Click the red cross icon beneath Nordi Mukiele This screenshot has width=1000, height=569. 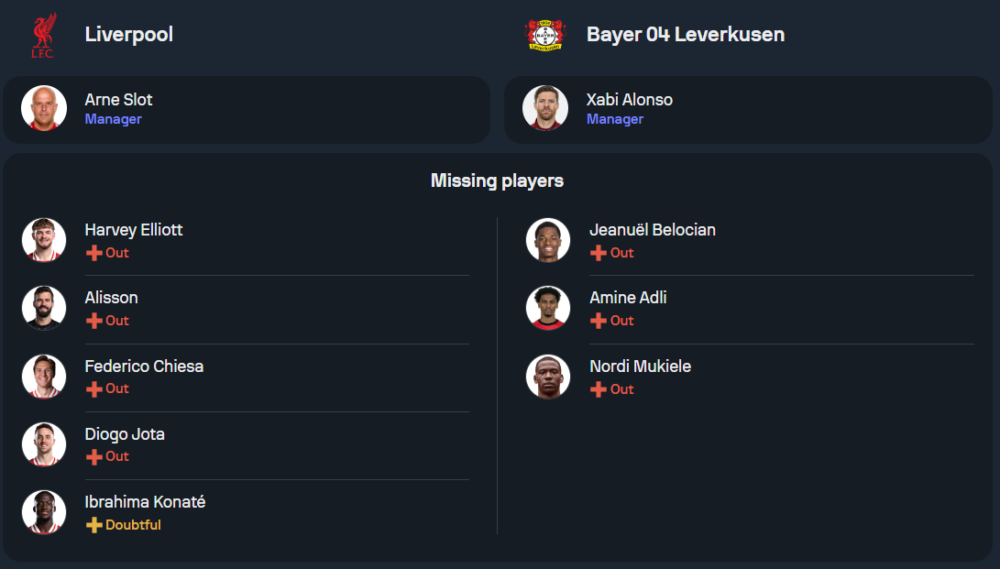(x=598, y=389)
